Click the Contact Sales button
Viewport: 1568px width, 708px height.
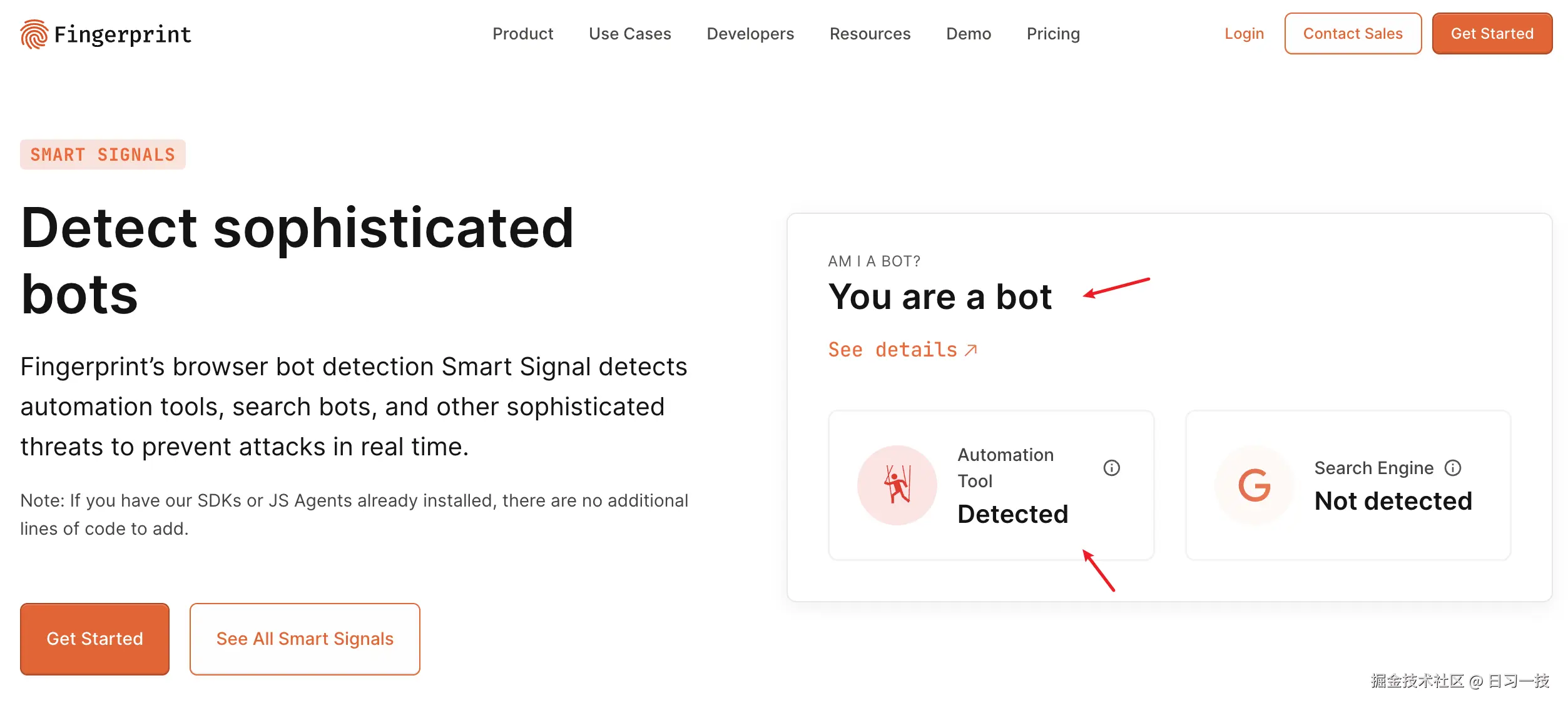click(x=1353, y=33)
